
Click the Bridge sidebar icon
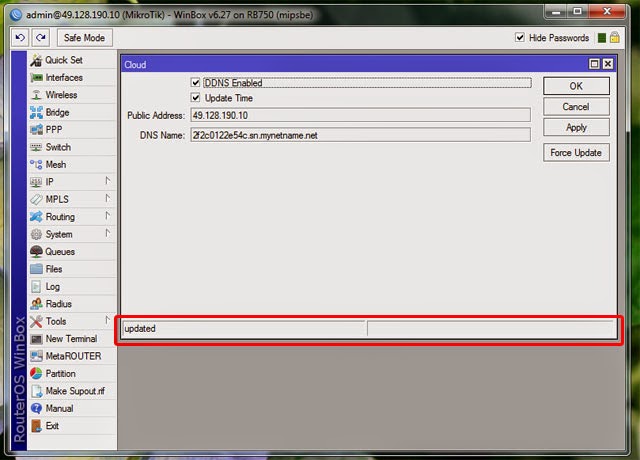pos(36,112)
